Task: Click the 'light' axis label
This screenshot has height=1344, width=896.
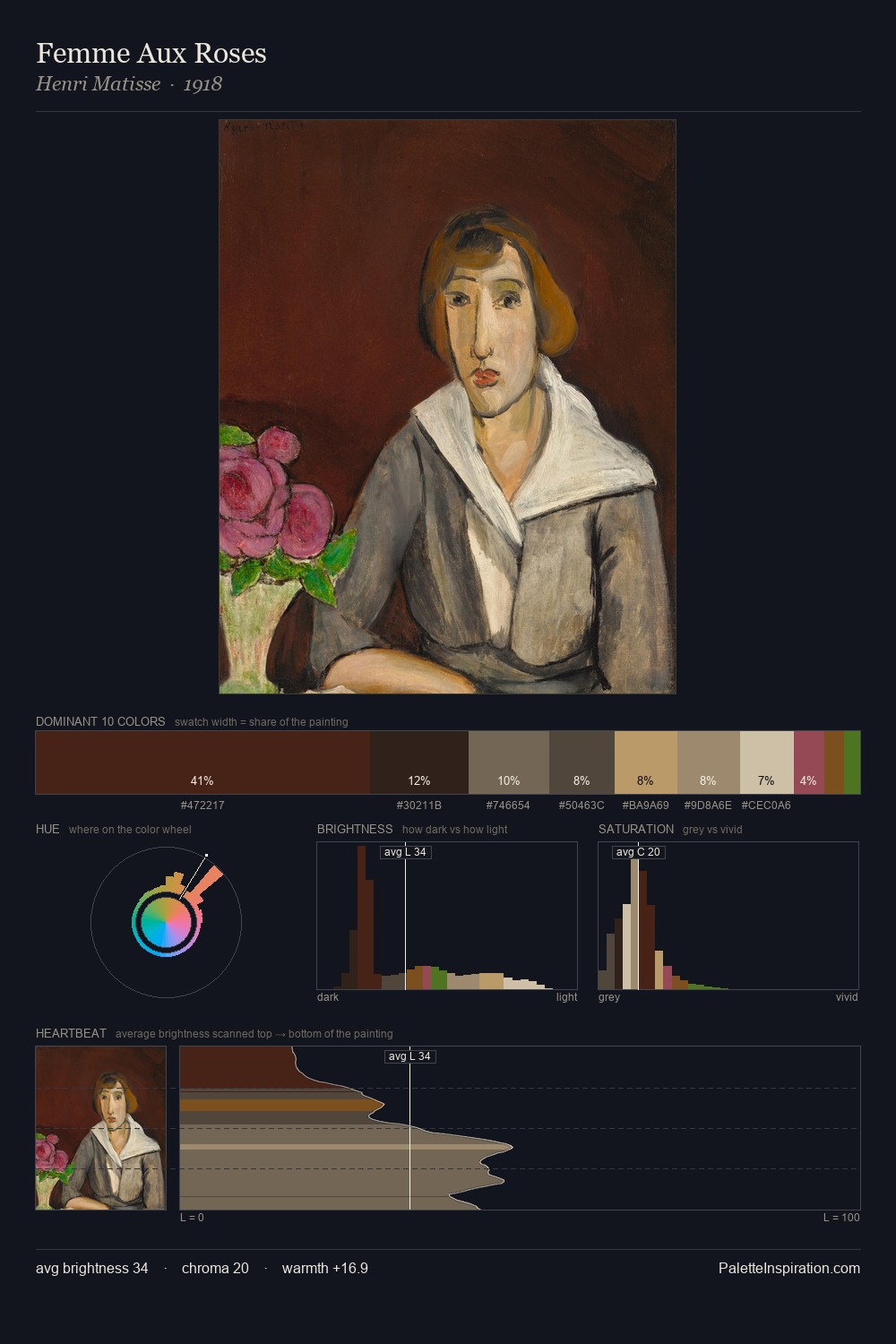Action: click(567, 997)
